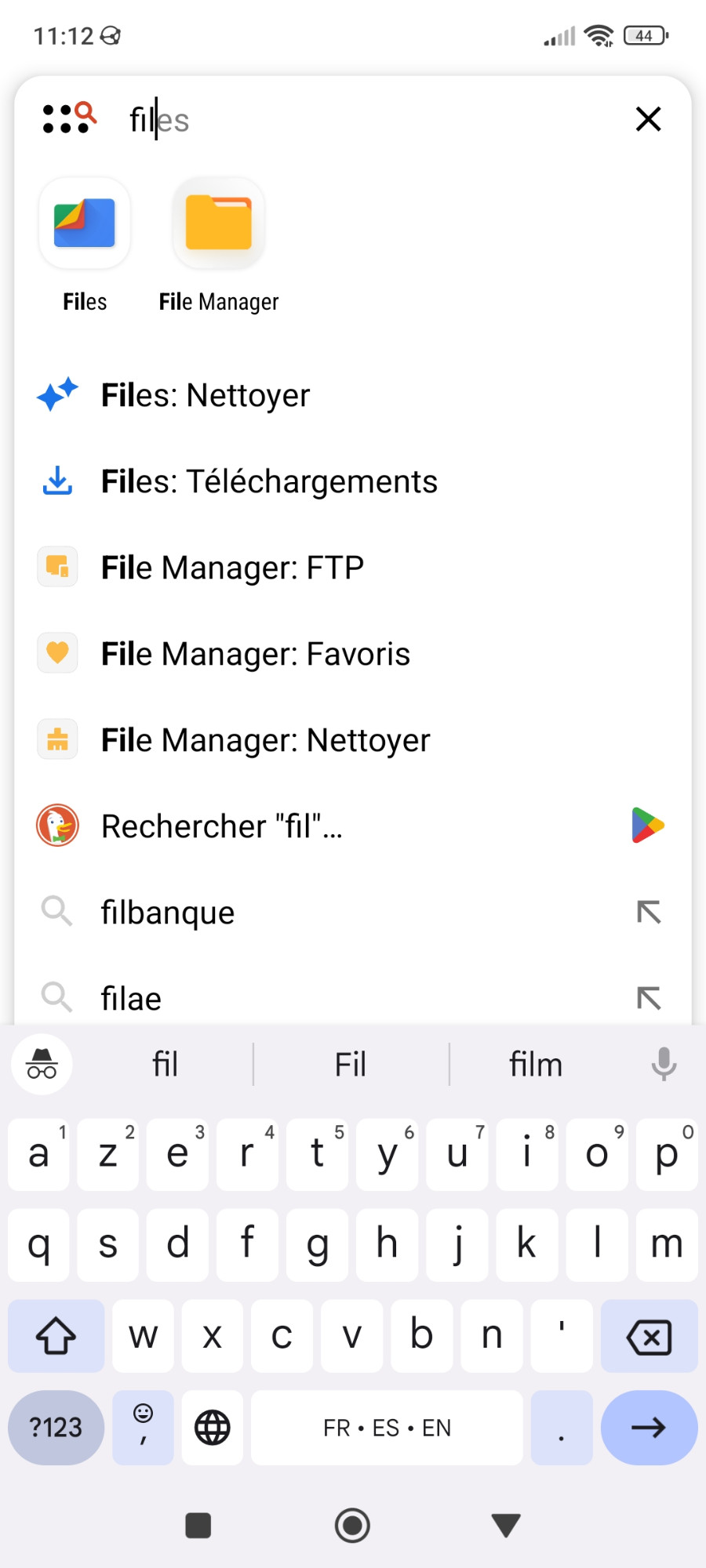Toggle incognito keyboard mode icon
This screenshot has height=1568, width=706.
42,1064
